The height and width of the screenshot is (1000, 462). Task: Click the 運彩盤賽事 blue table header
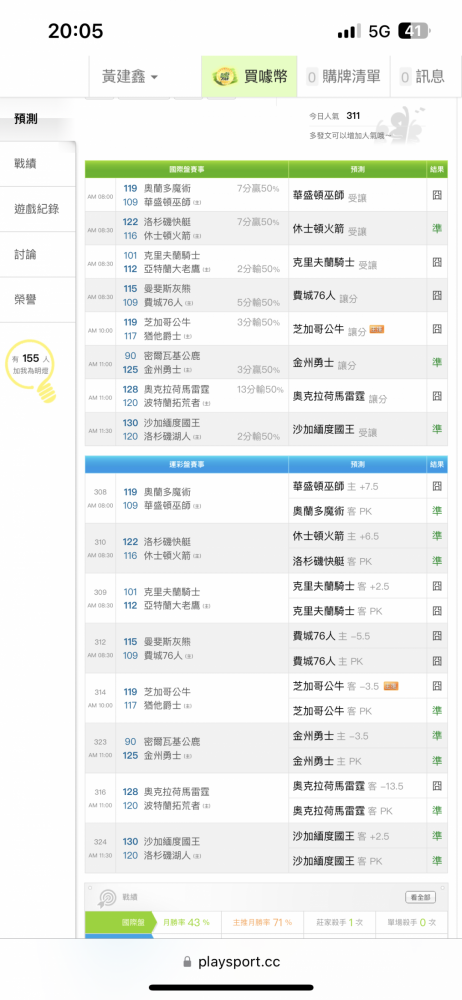click(x=186, y=464)
